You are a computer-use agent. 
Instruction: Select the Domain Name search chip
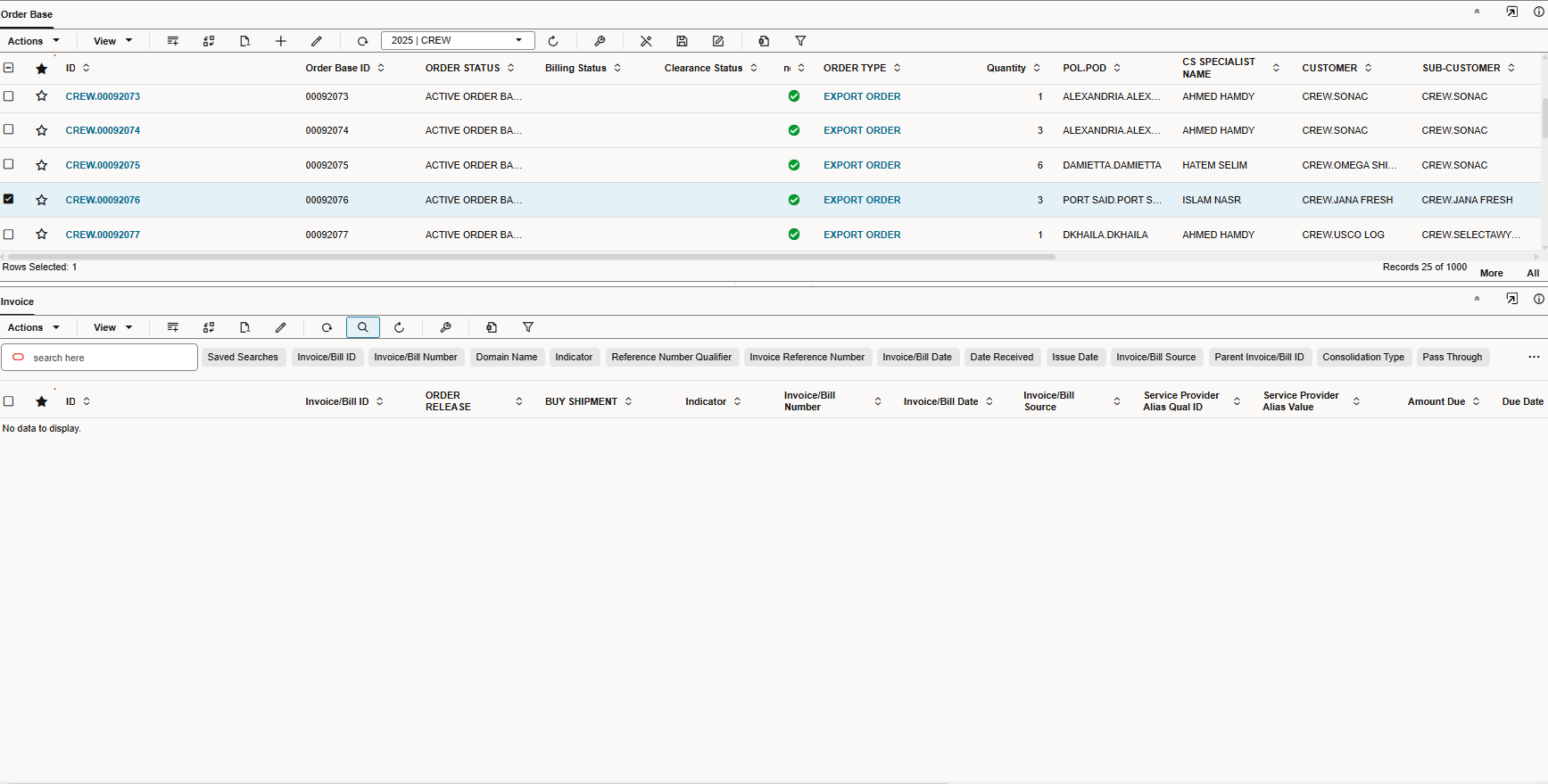tap(507, 357)
